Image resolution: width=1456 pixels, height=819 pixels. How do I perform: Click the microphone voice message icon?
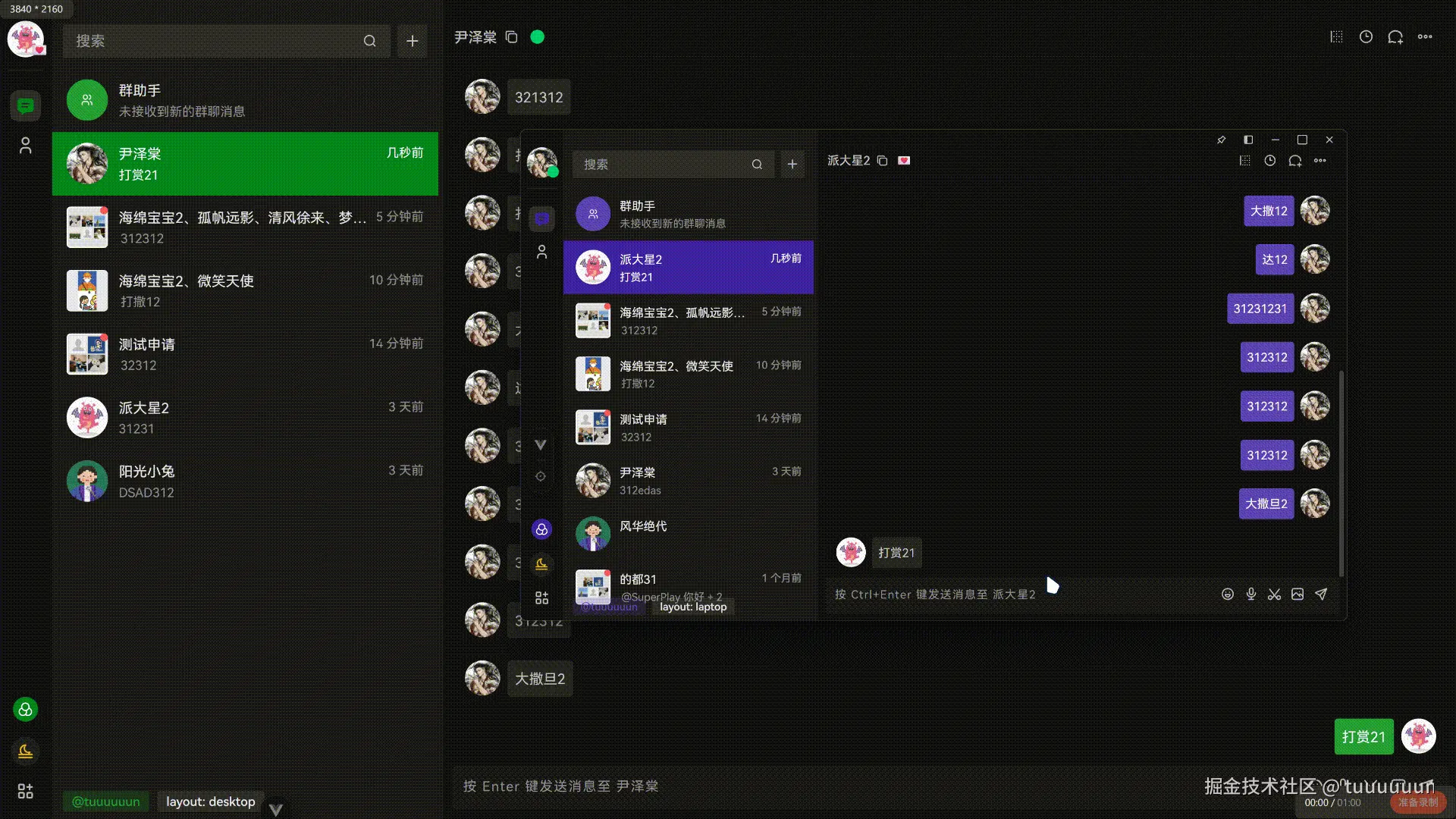(1251, 595)
